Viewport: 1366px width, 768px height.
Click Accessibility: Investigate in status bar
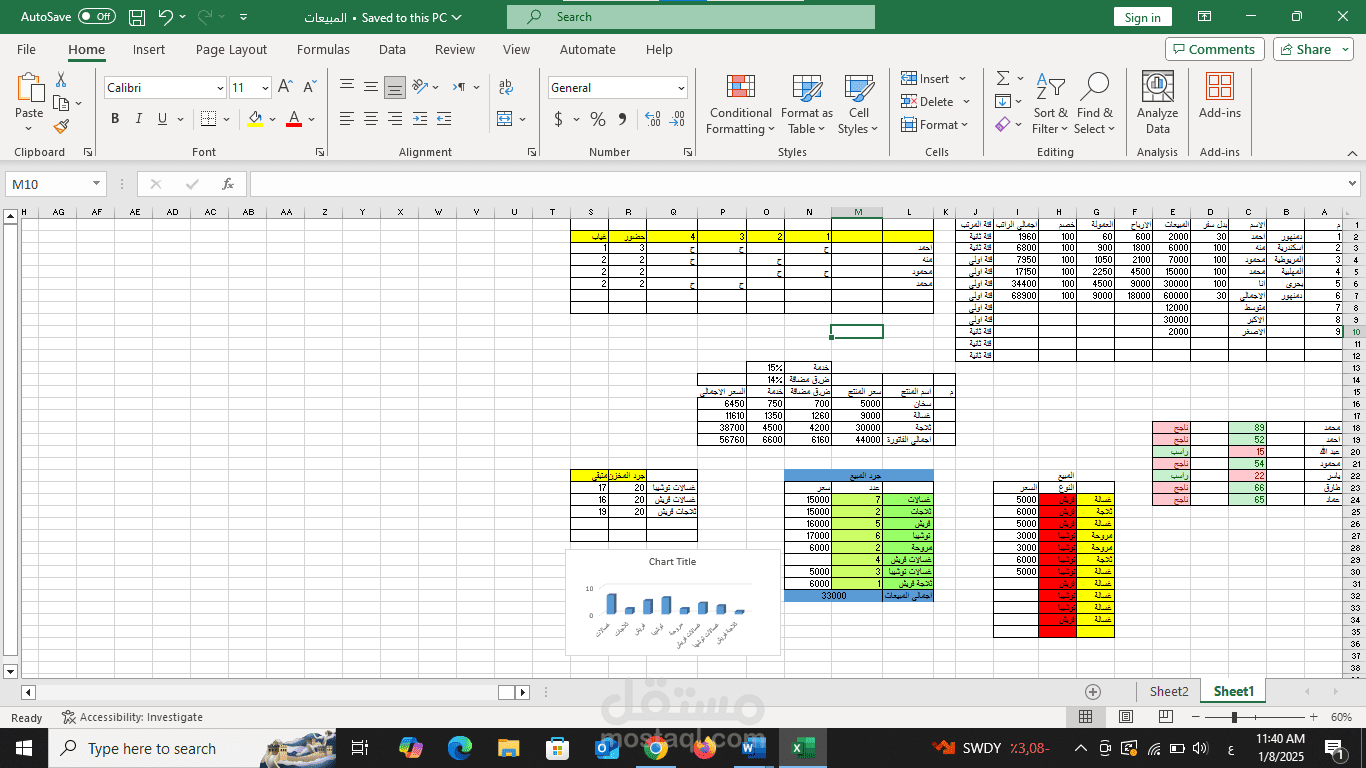click(x=132, y=717)
